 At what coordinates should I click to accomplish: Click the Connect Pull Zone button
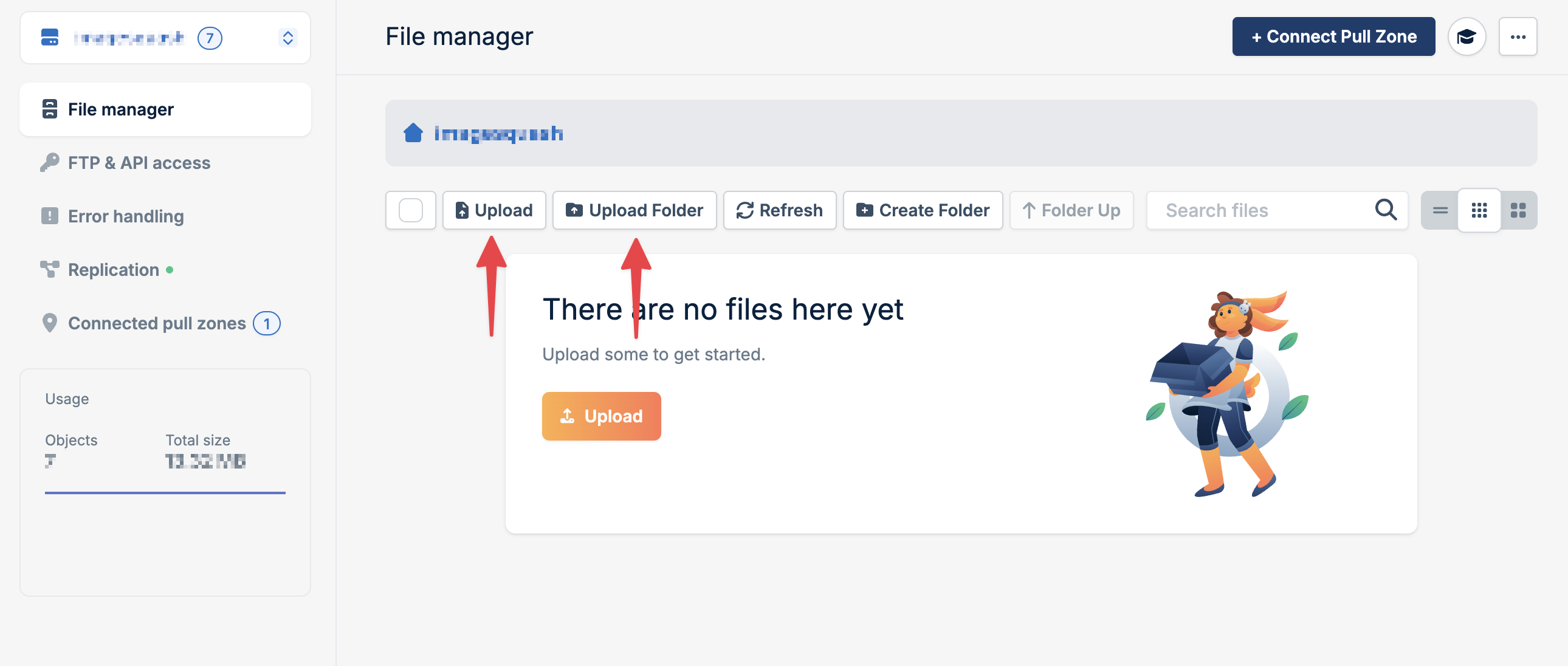[x=1333, y=36]
